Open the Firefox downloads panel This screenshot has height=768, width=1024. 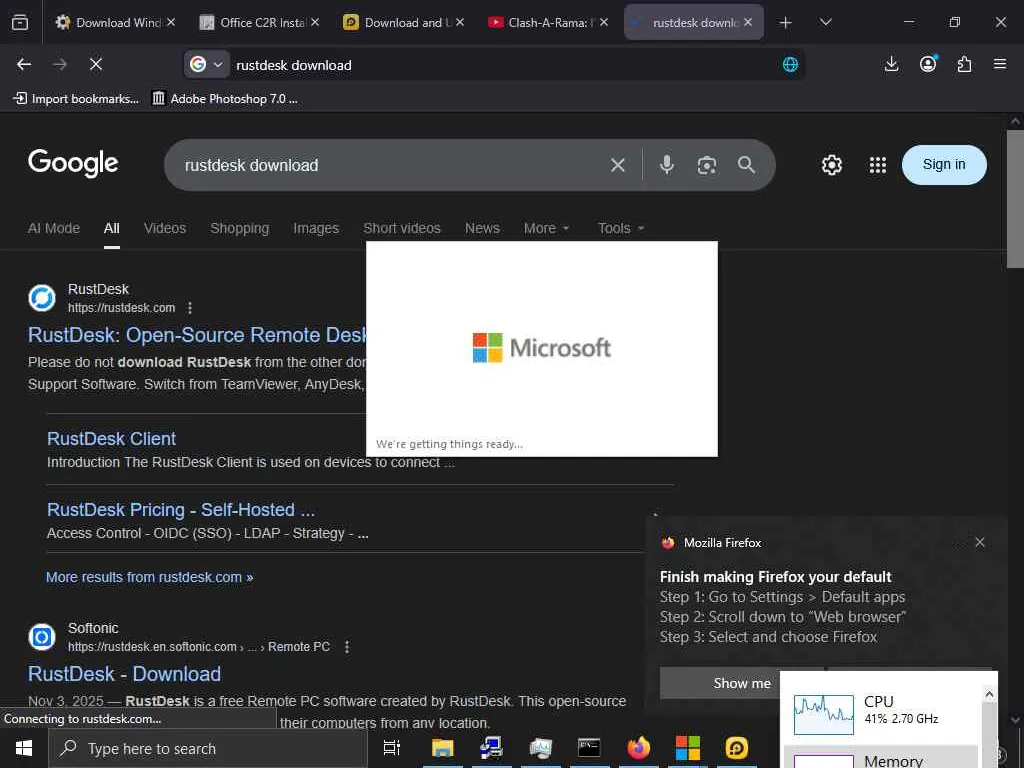(891, 64)
